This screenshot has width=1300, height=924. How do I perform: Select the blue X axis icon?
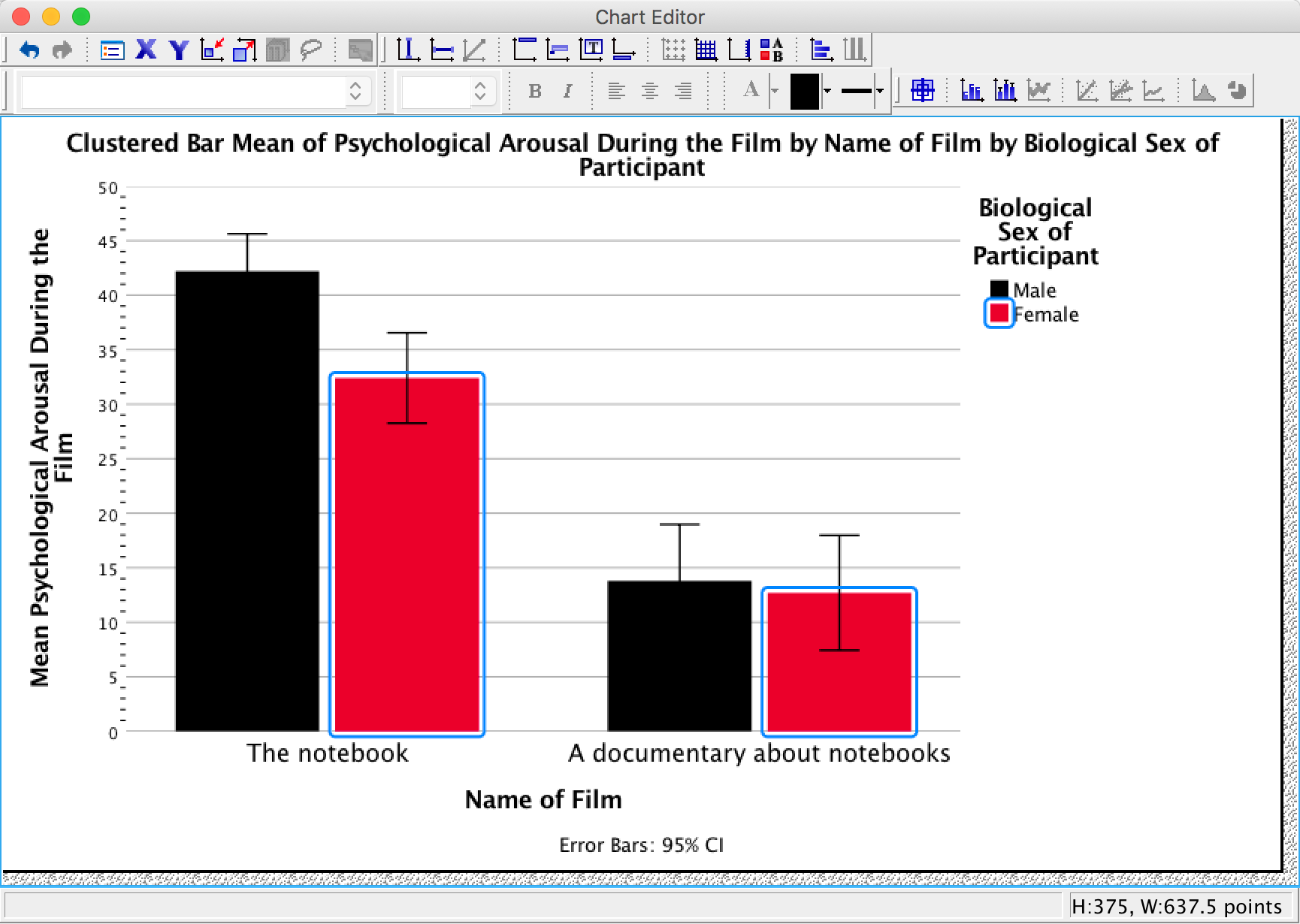(x=146, y=50)
